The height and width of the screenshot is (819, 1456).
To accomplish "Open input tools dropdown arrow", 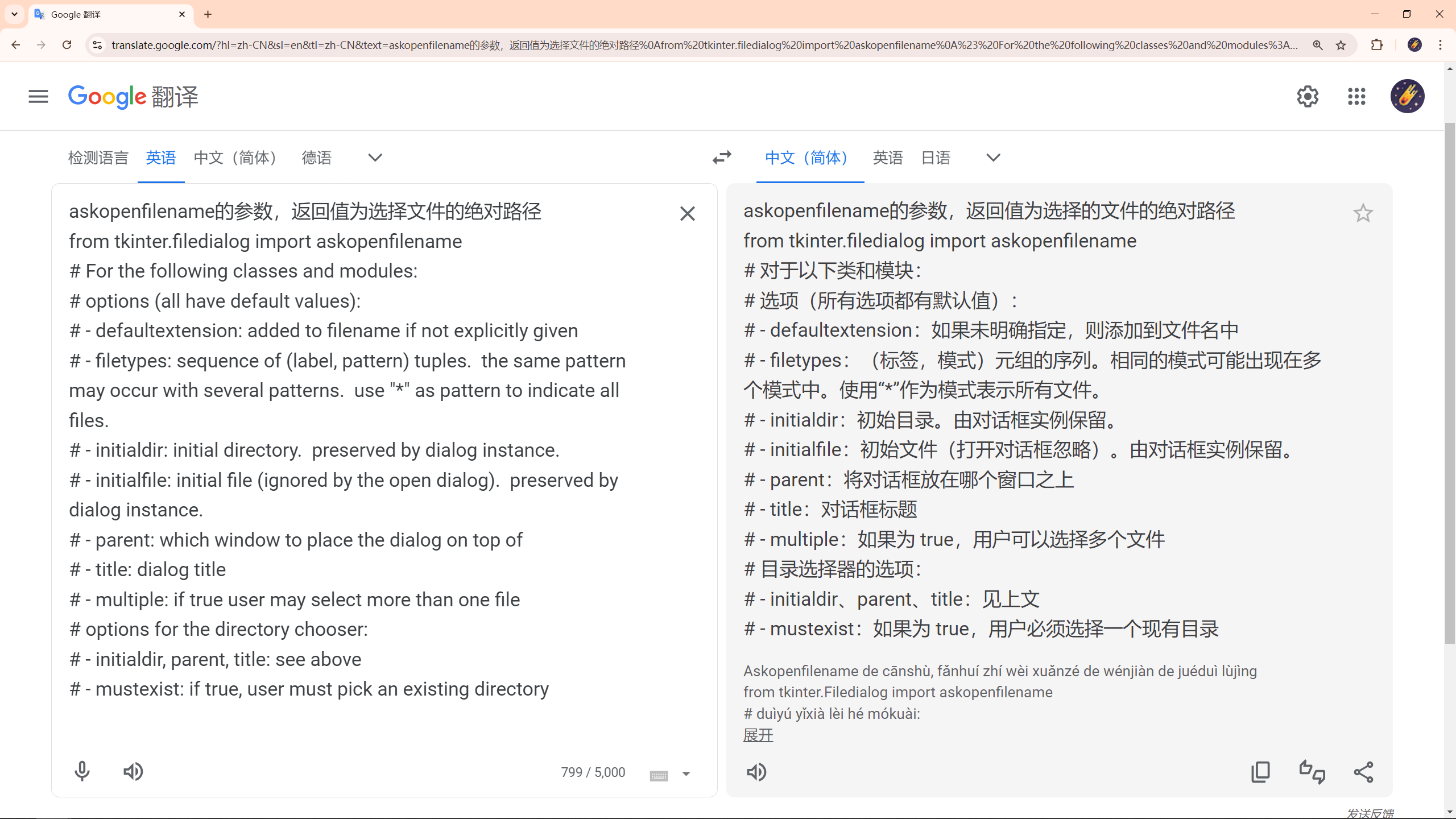I will 686,774.
